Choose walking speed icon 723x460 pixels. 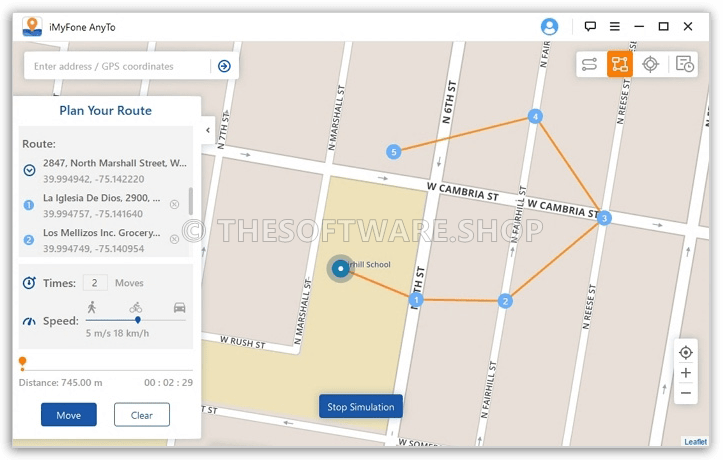[x=92, y=307]
